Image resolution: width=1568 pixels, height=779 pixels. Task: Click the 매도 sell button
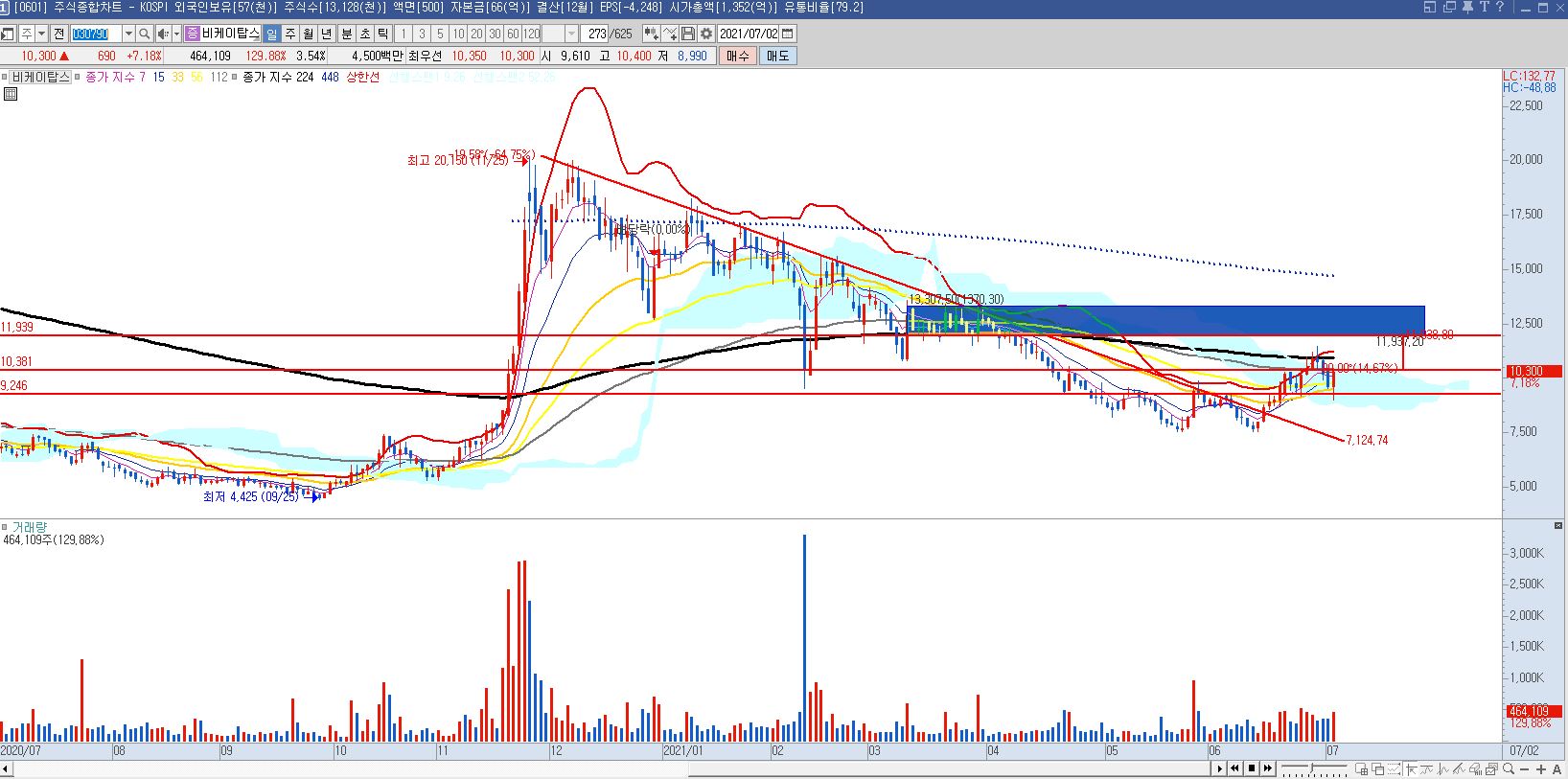[x=777, y=56]
